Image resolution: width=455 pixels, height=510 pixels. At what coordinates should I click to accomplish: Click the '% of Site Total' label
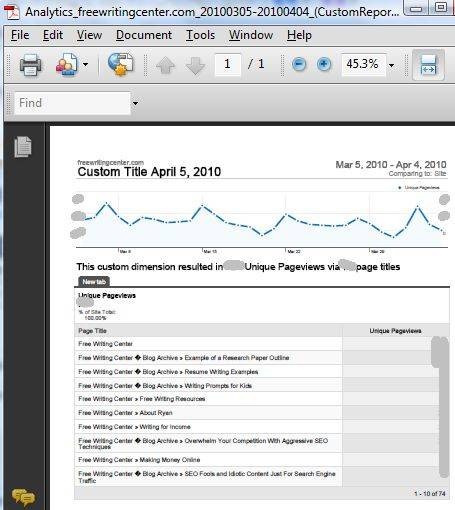click(x=97, y=312)
